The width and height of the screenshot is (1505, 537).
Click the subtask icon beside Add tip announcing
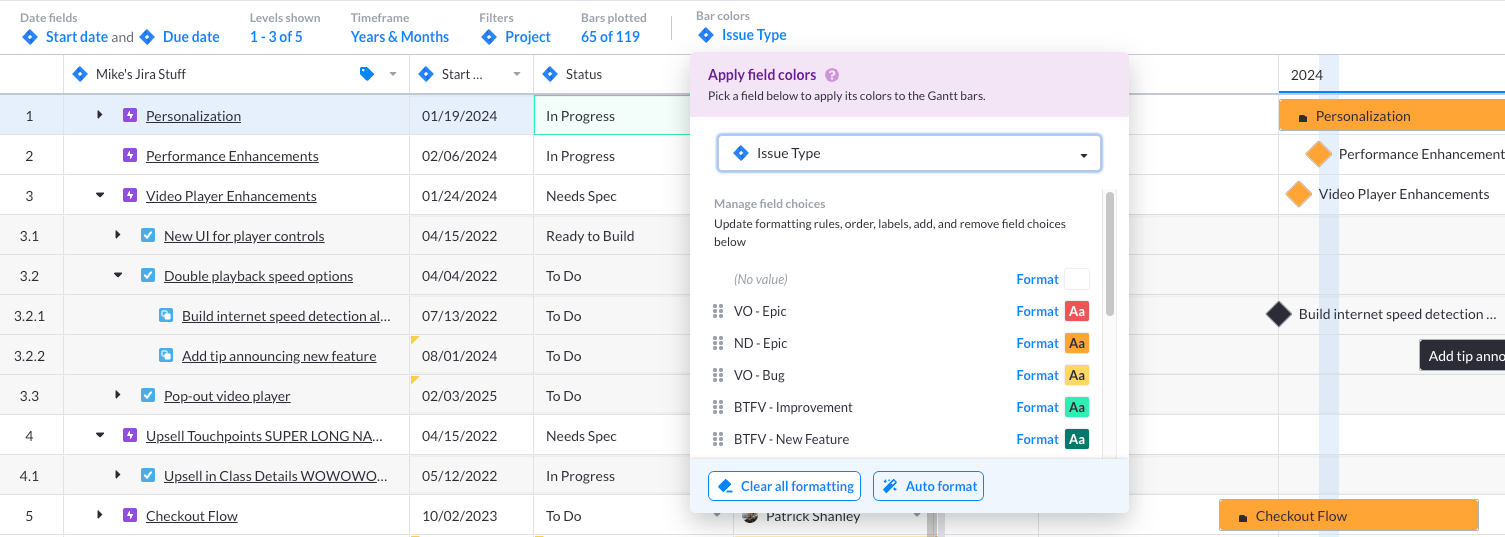click(167, 356)
